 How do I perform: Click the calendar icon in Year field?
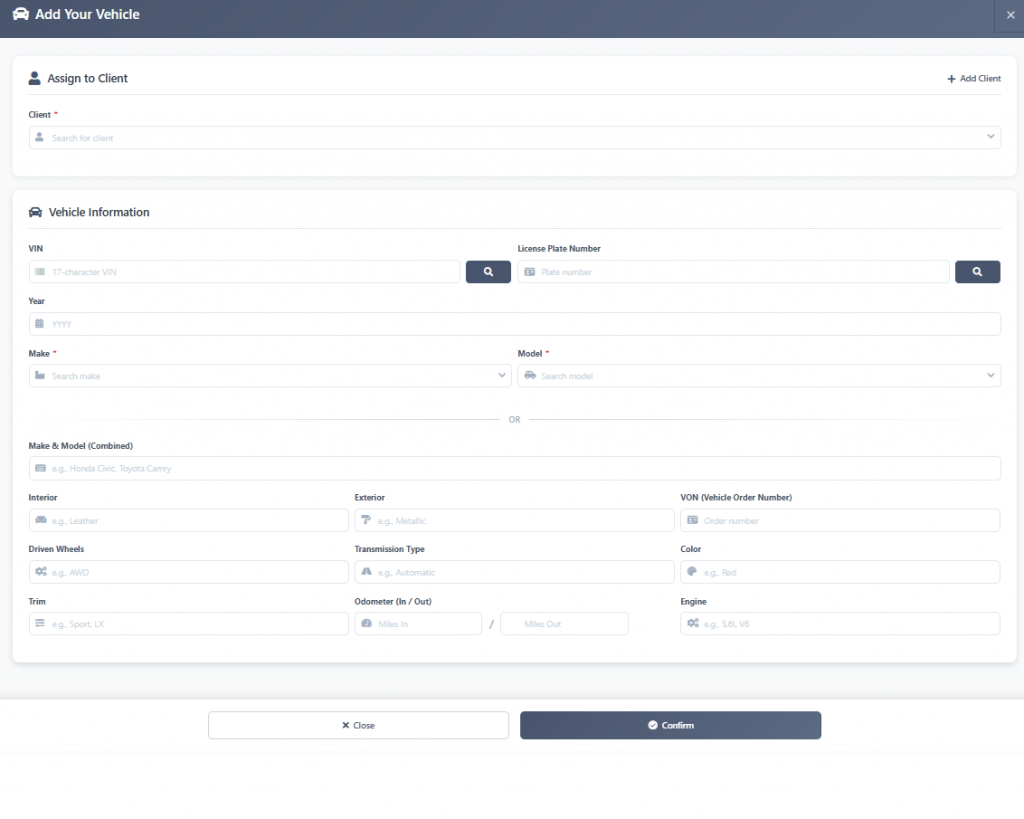40,324
